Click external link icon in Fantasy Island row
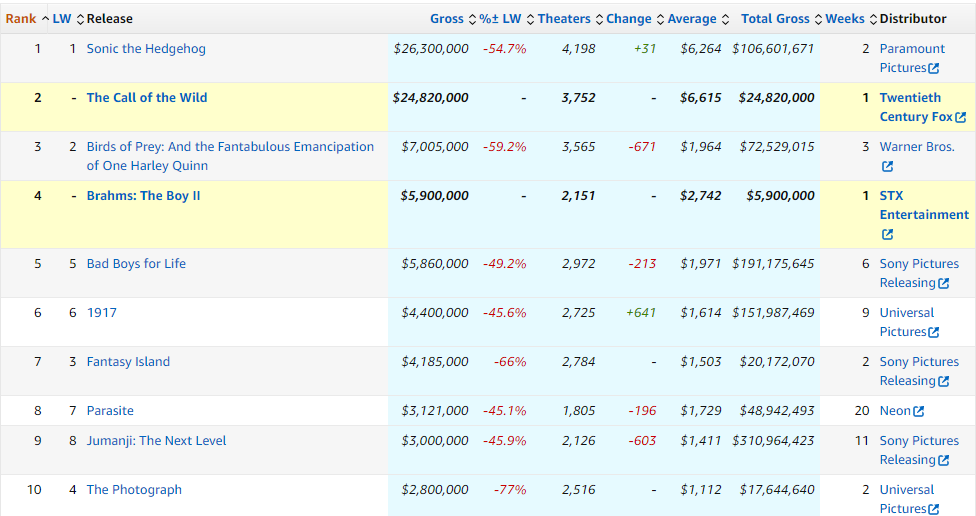The image size is (976, 516). 943,382
